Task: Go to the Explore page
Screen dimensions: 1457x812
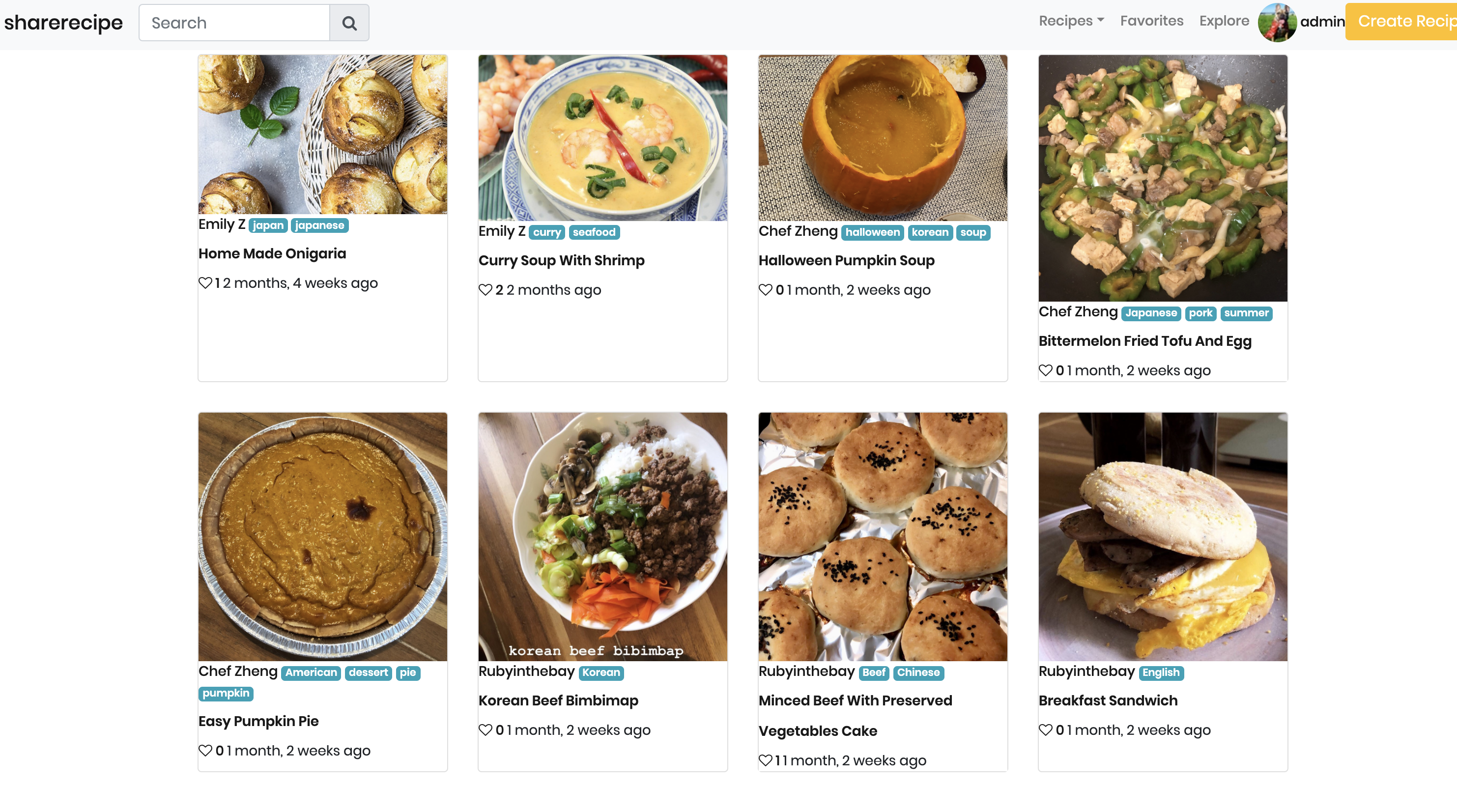Action: [x=1224, y=21]
